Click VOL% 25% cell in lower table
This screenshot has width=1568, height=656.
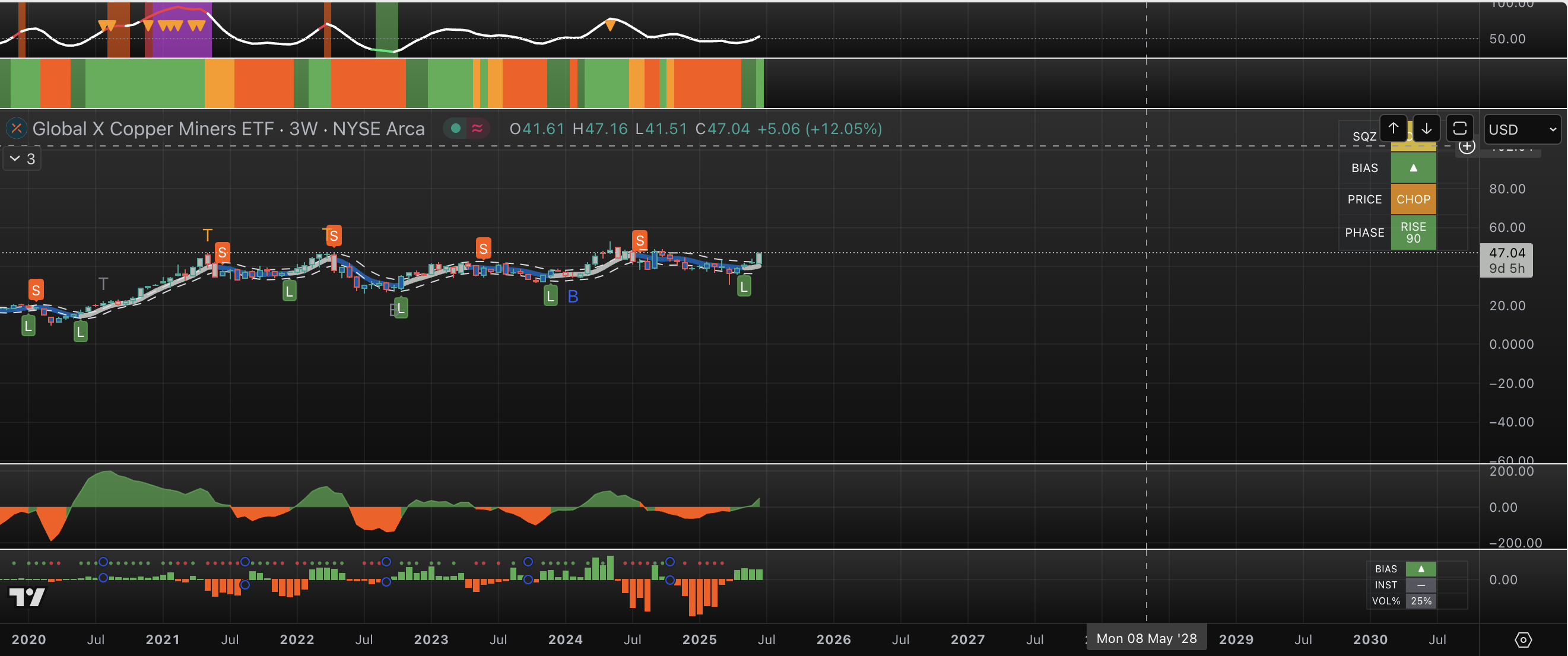tap(1421, 601)
